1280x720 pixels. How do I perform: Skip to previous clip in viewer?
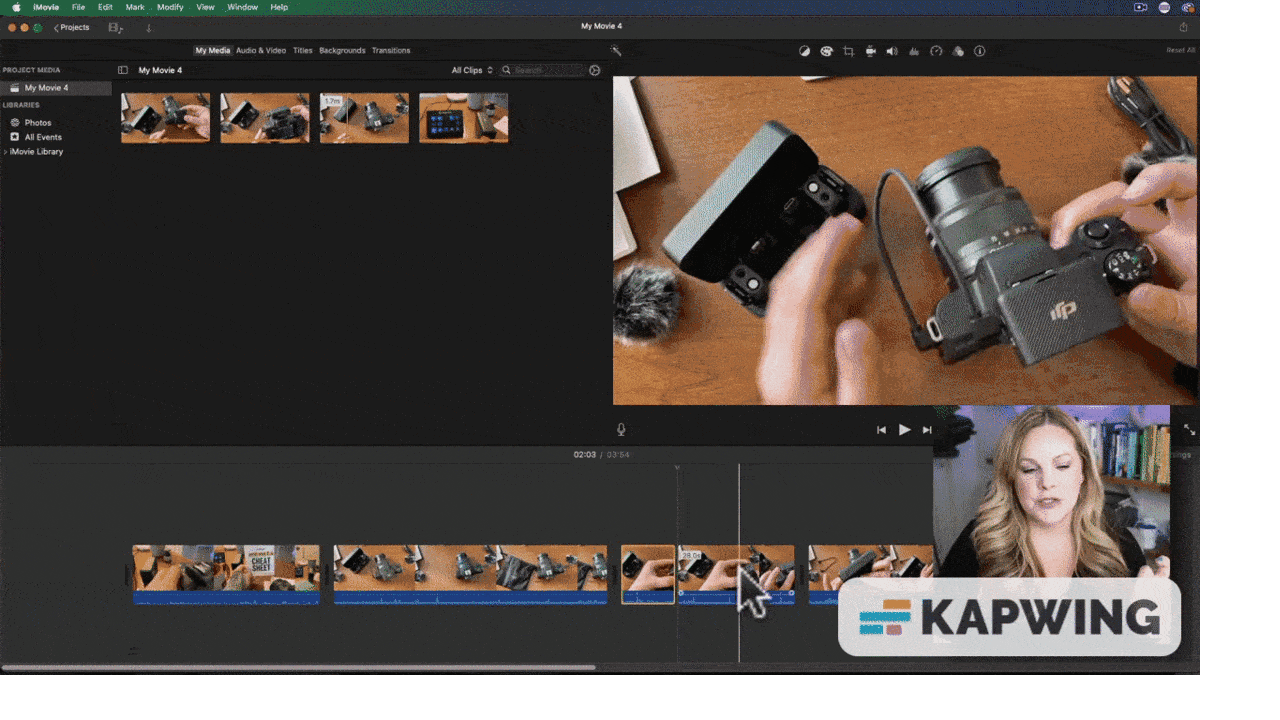pos(881,430)
